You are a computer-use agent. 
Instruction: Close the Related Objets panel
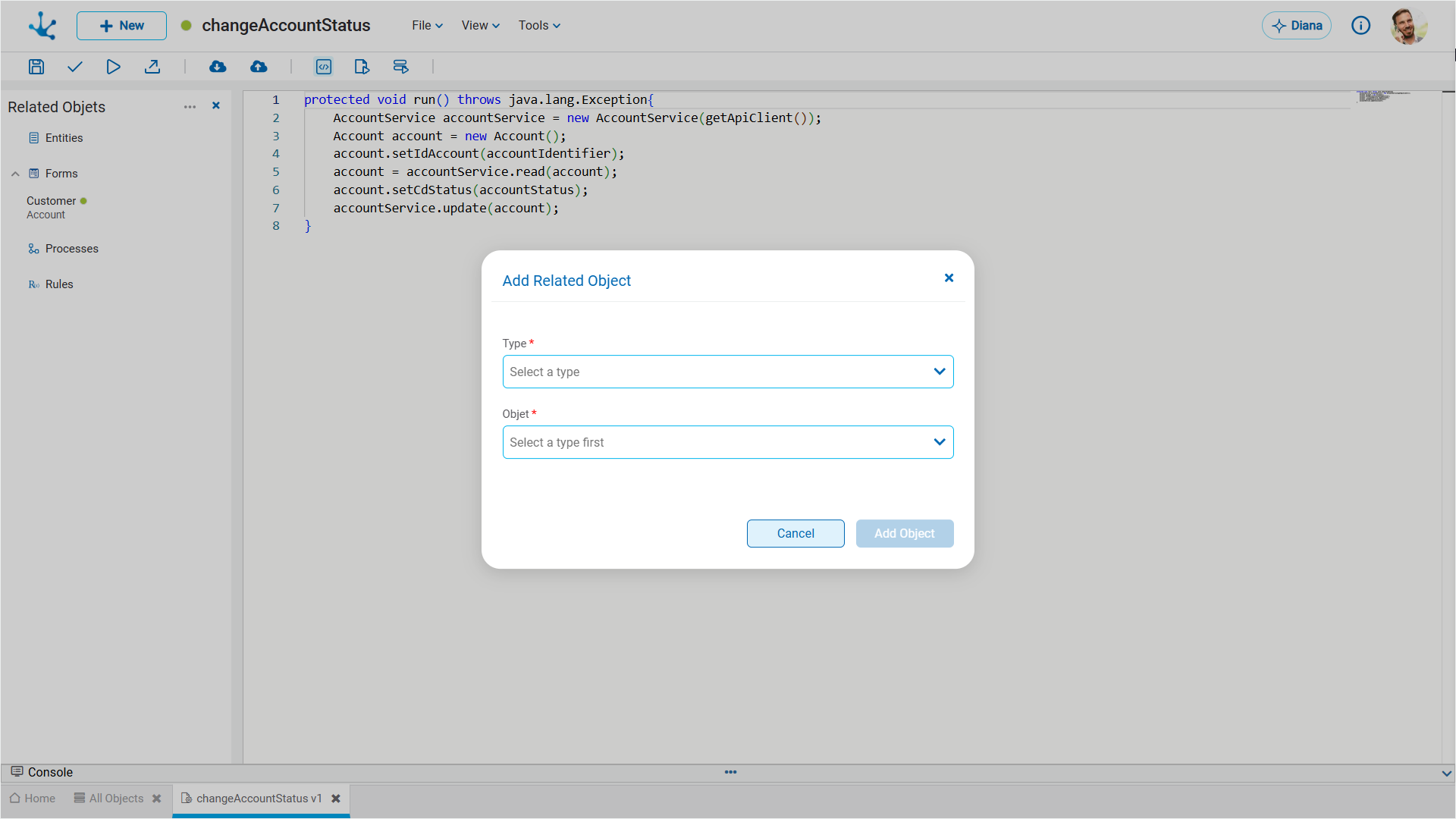tap(216, 106)
